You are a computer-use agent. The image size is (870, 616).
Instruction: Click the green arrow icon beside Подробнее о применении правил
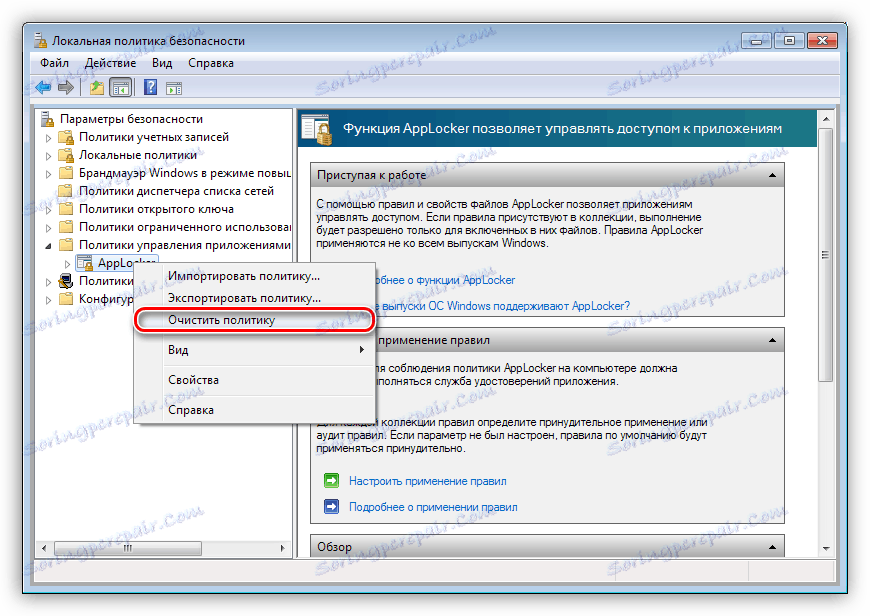tap(330, 506)
